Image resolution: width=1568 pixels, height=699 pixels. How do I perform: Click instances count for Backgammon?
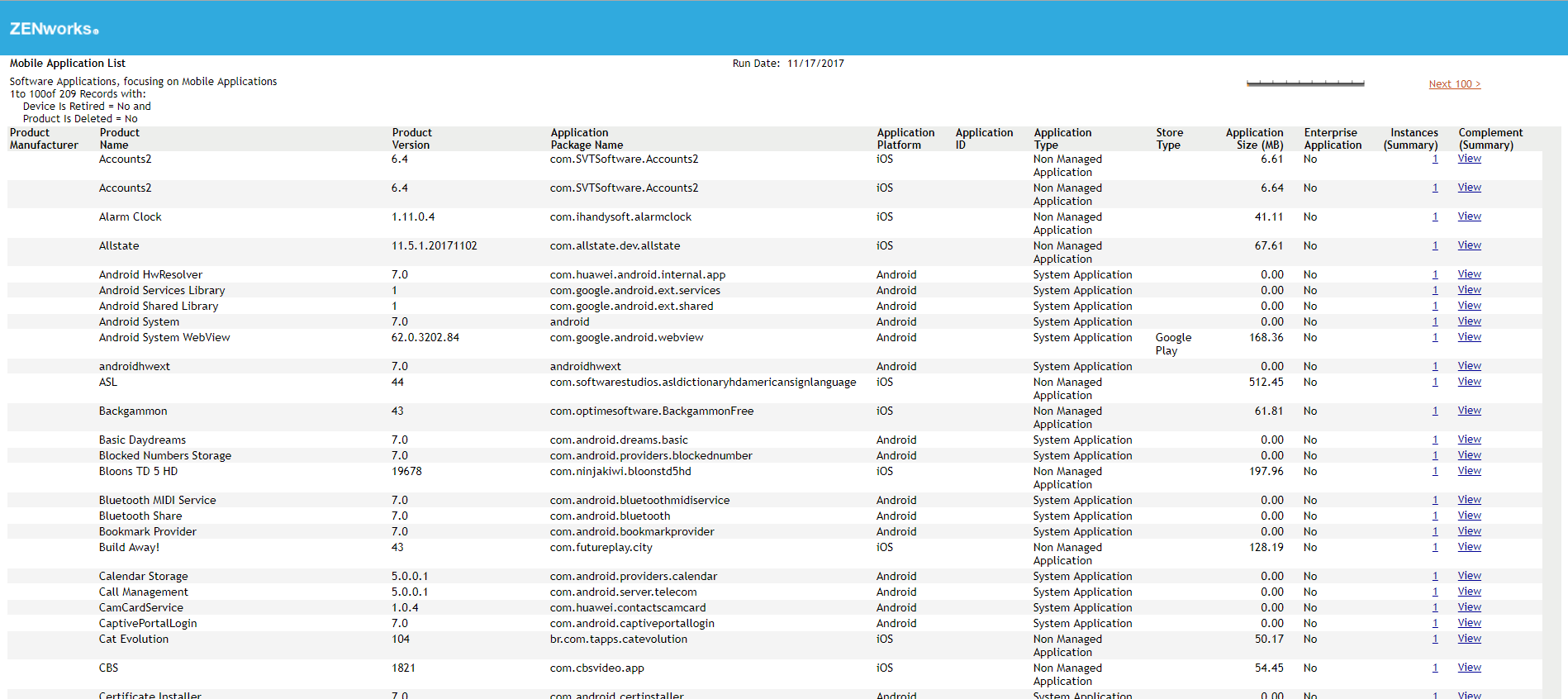pyautogui.click(x=1435, y=411)
